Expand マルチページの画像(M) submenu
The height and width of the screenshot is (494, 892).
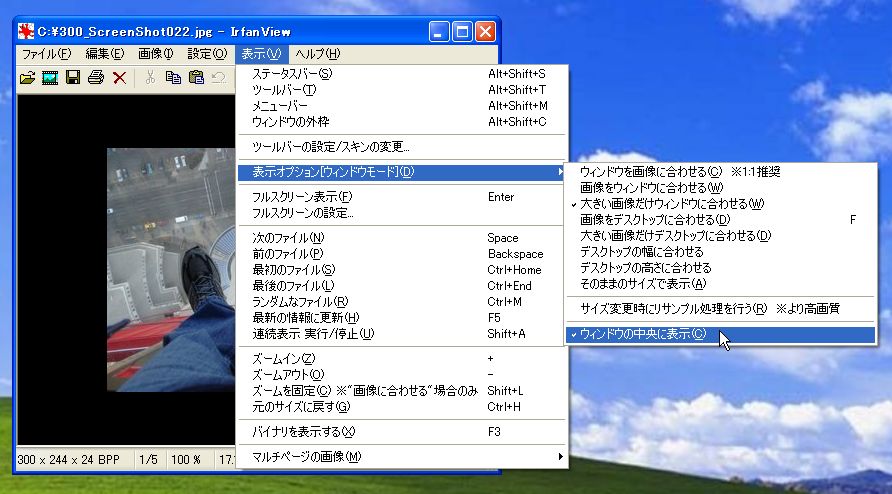402,456
